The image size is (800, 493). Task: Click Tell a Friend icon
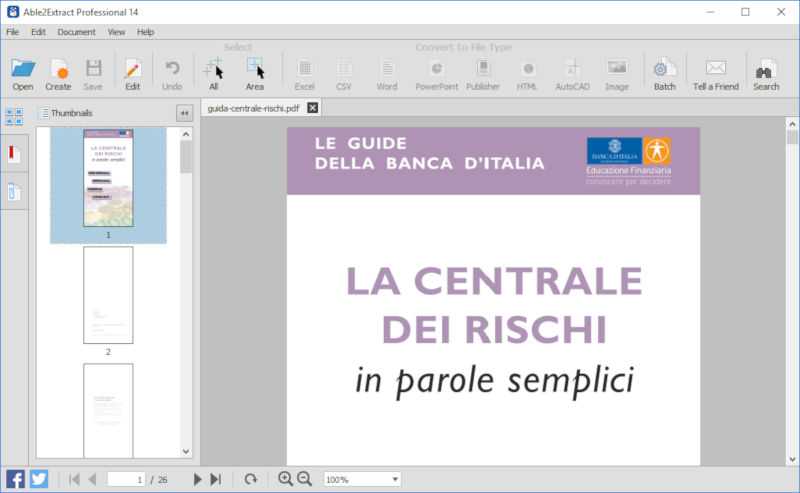[716, 74]
